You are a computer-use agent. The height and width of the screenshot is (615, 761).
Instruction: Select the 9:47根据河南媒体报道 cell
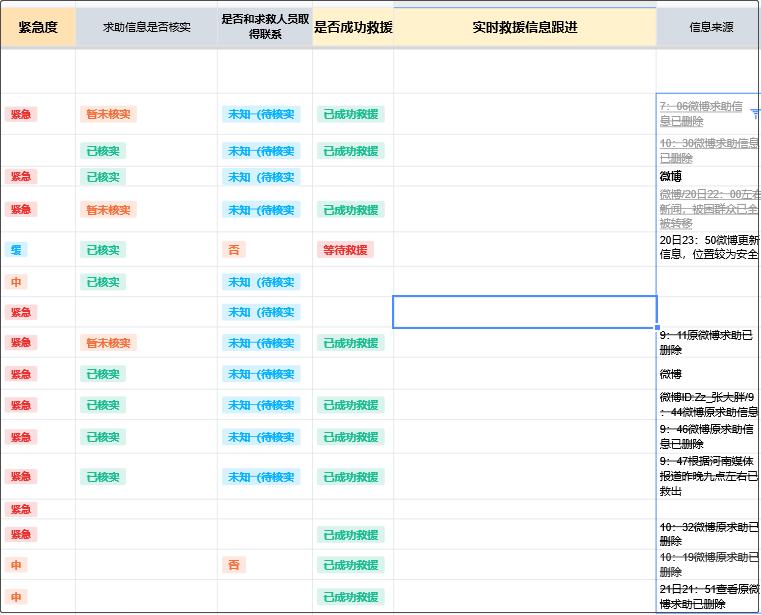(x=709, y=476)
